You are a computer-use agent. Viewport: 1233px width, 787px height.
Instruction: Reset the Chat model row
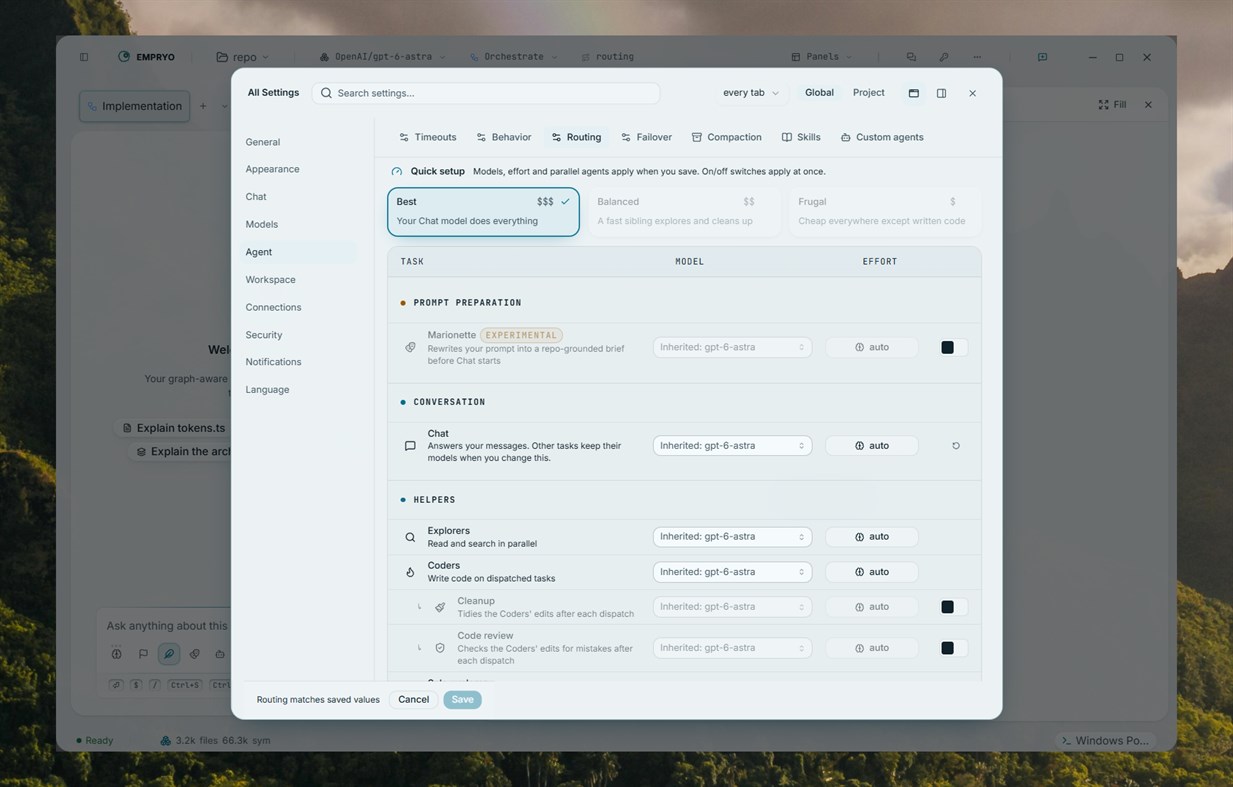click(956, 446)
